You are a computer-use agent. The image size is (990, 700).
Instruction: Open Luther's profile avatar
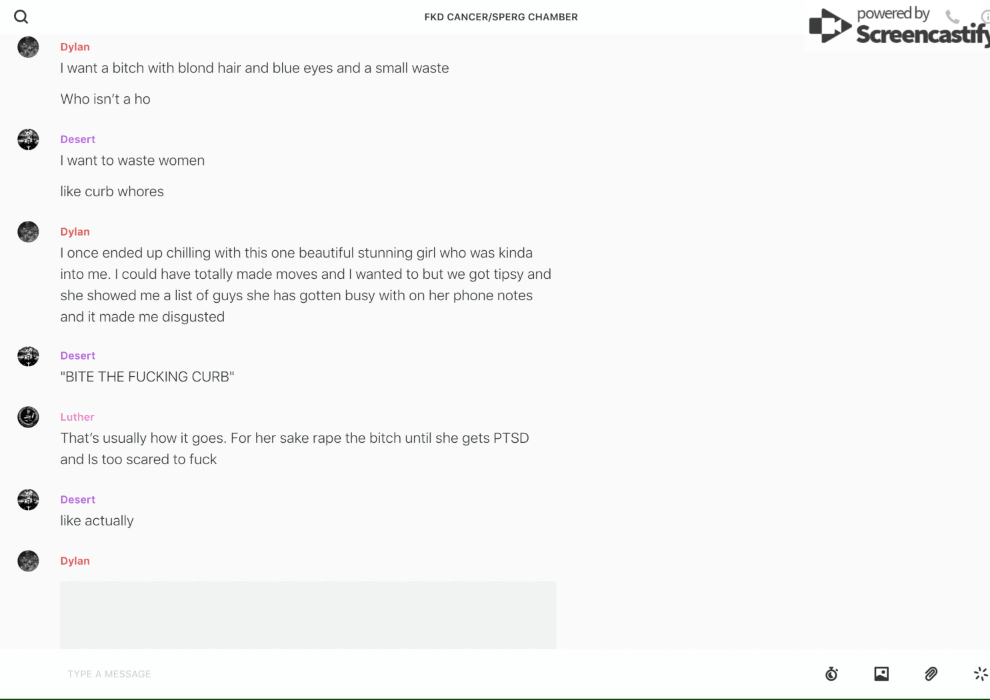[x=28, y=417]
